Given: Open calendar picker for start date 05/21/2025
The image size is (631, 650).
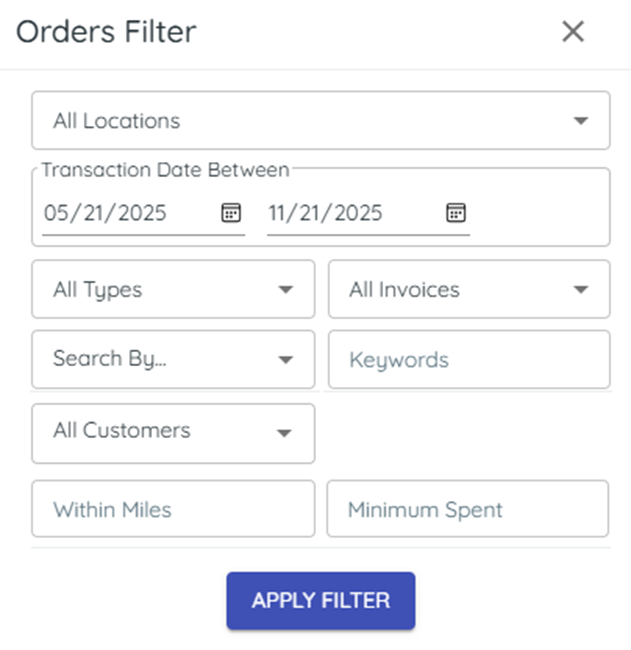Looking at the screenshot, I should click(231, 212).
